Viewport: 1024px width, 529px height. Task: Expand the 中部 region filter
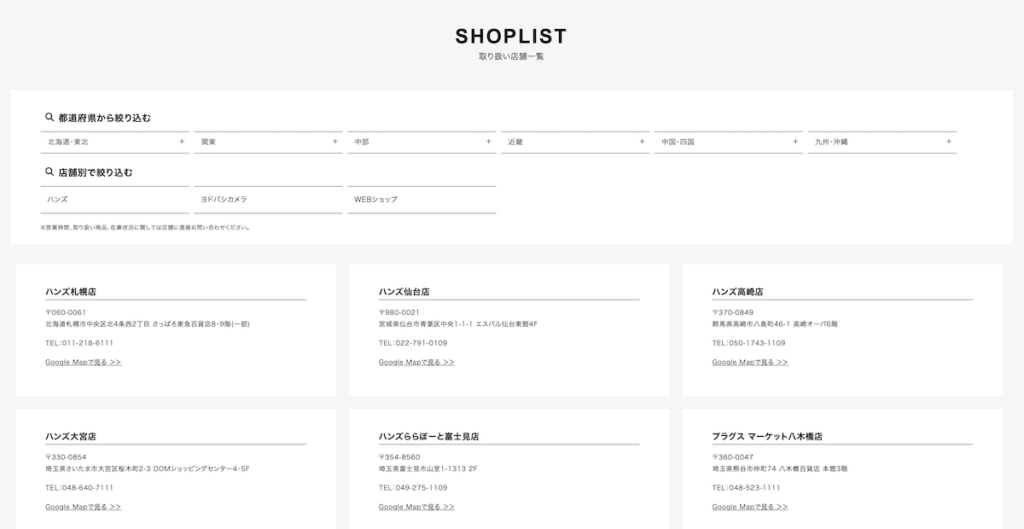422,142
